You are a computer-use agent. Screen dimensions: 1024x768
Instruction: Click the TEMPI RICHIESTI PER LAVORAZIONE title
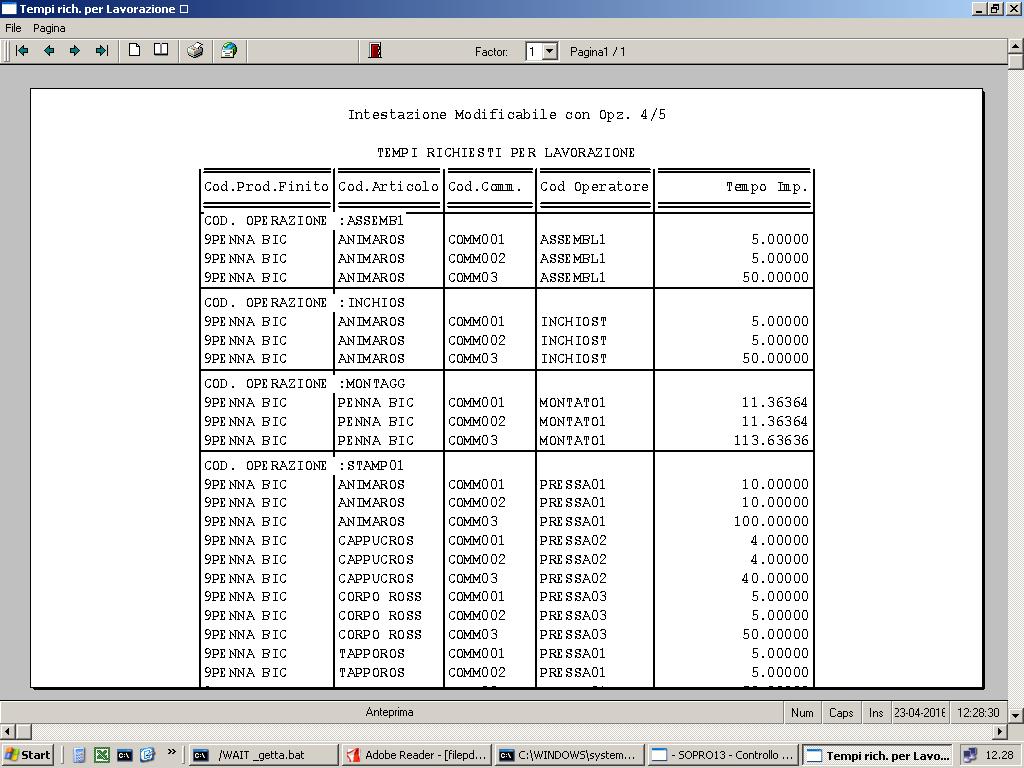[x=506, y=153]
